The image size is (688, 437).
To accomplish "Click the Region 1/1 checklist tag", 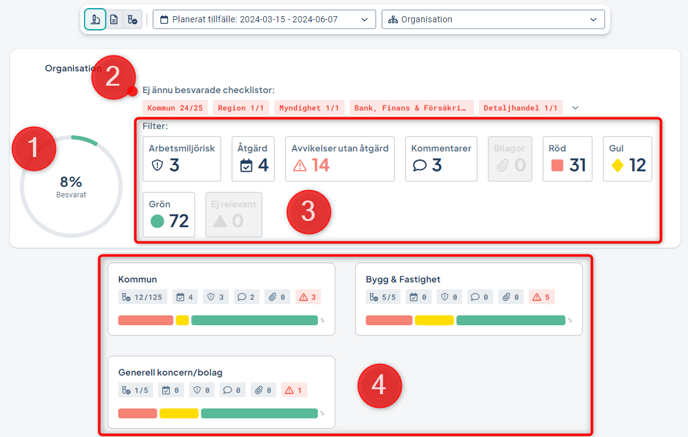I will pos(238,107).
